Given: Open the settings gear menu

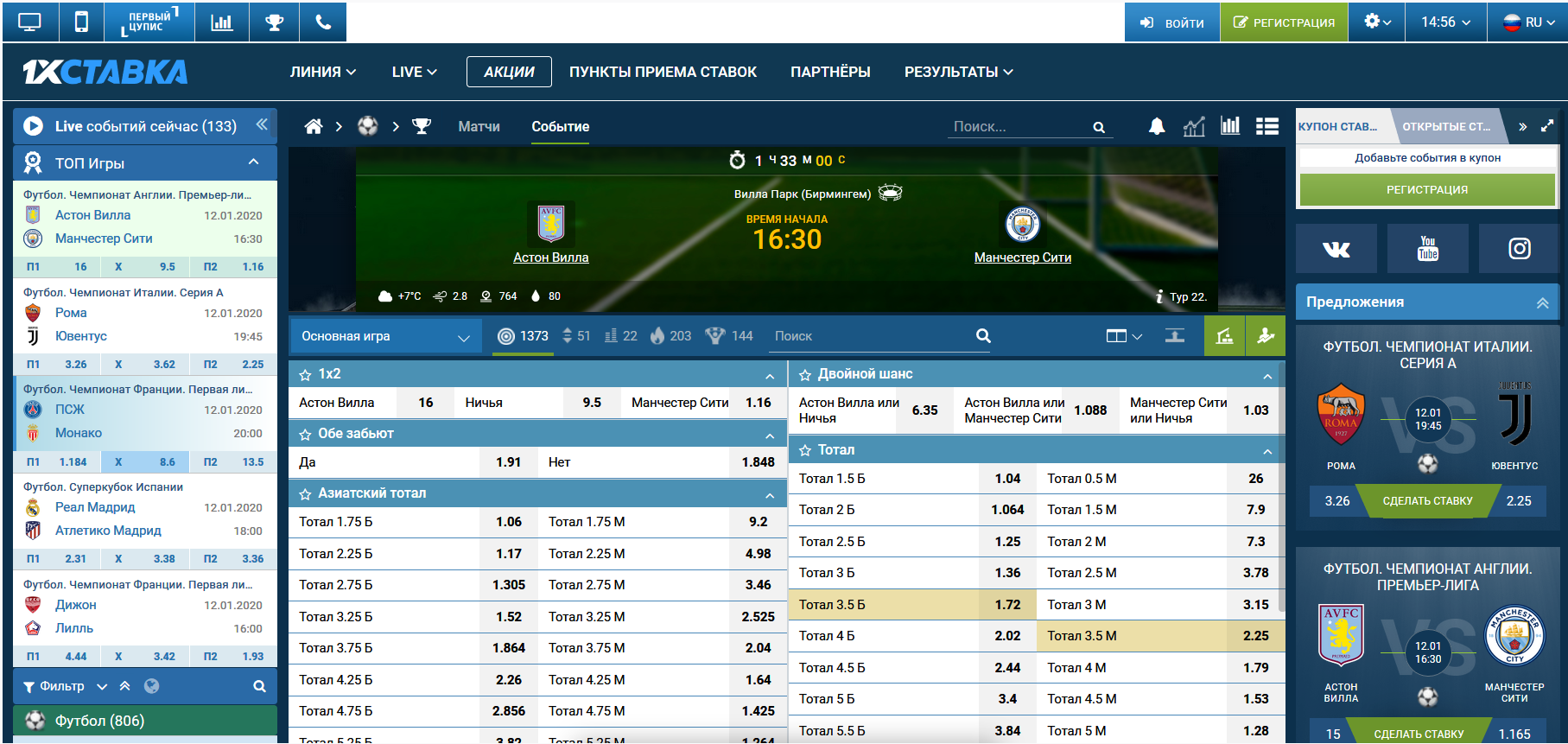Looking at the screenshot, I should point(1378,22).
